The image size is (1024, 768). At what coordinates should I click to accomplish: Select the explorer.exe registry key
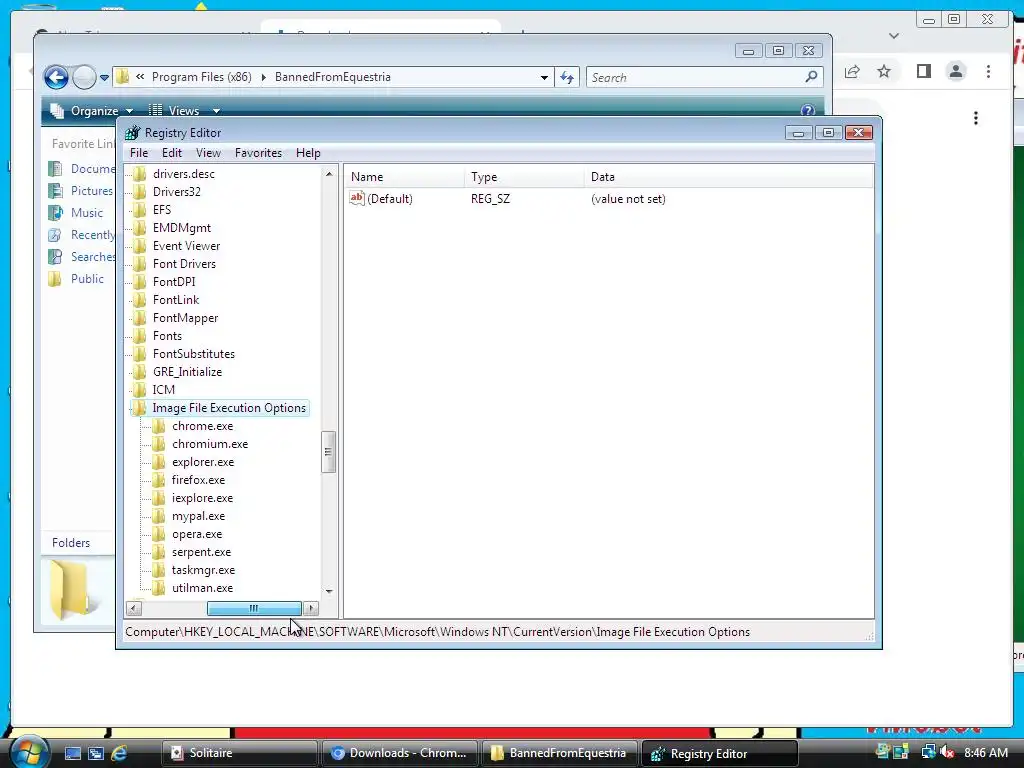coord(202,462)
